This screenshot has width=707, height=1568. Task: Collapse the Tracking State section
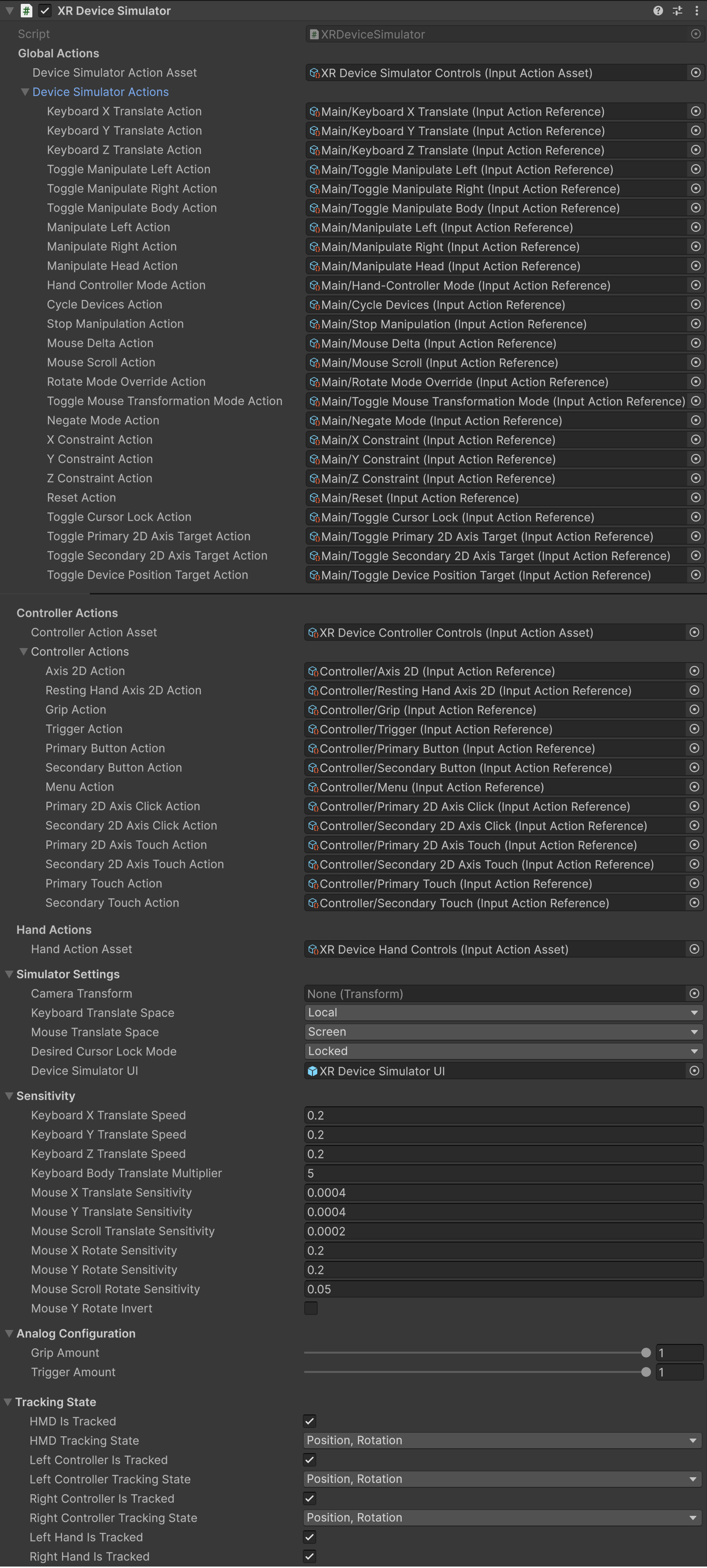(x=8, y=1402)
